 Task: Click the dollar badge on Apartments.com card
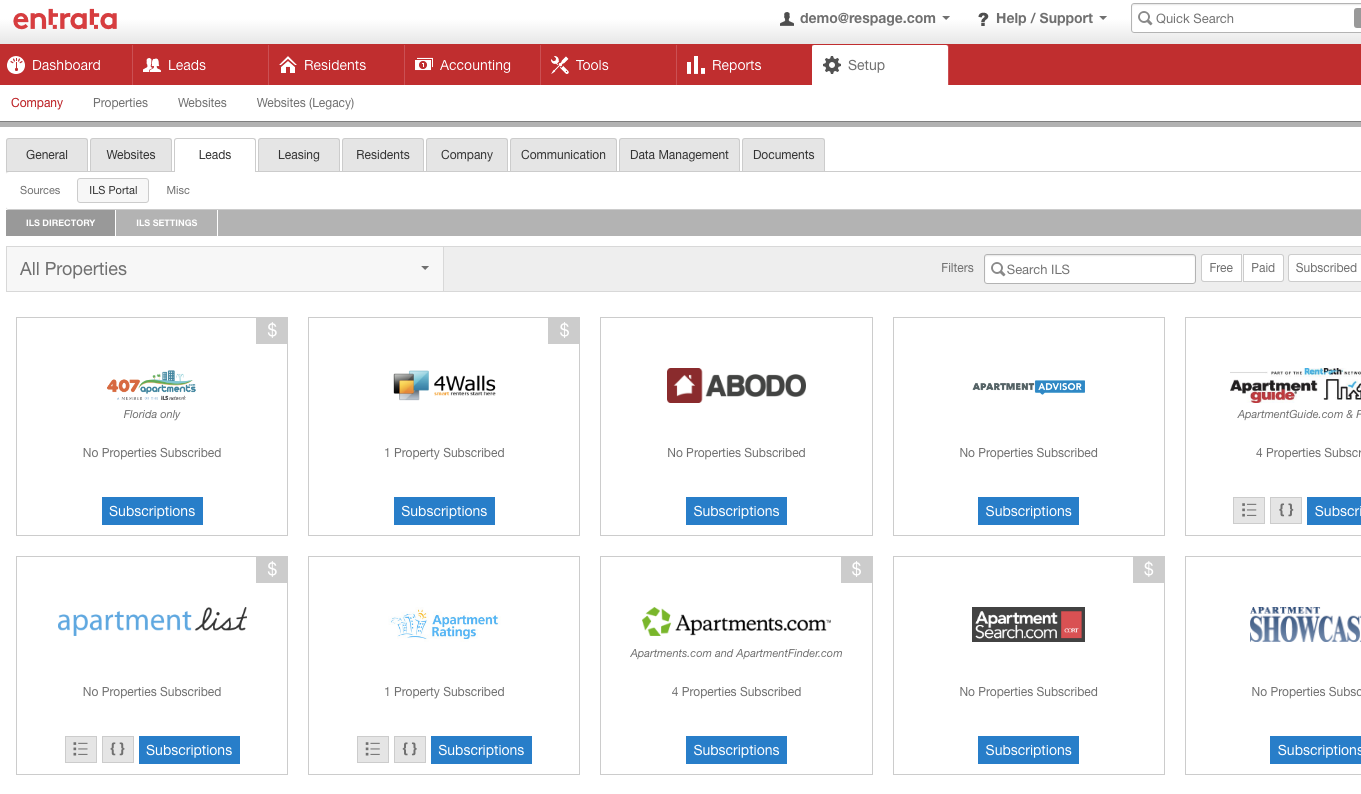point(856,570)
